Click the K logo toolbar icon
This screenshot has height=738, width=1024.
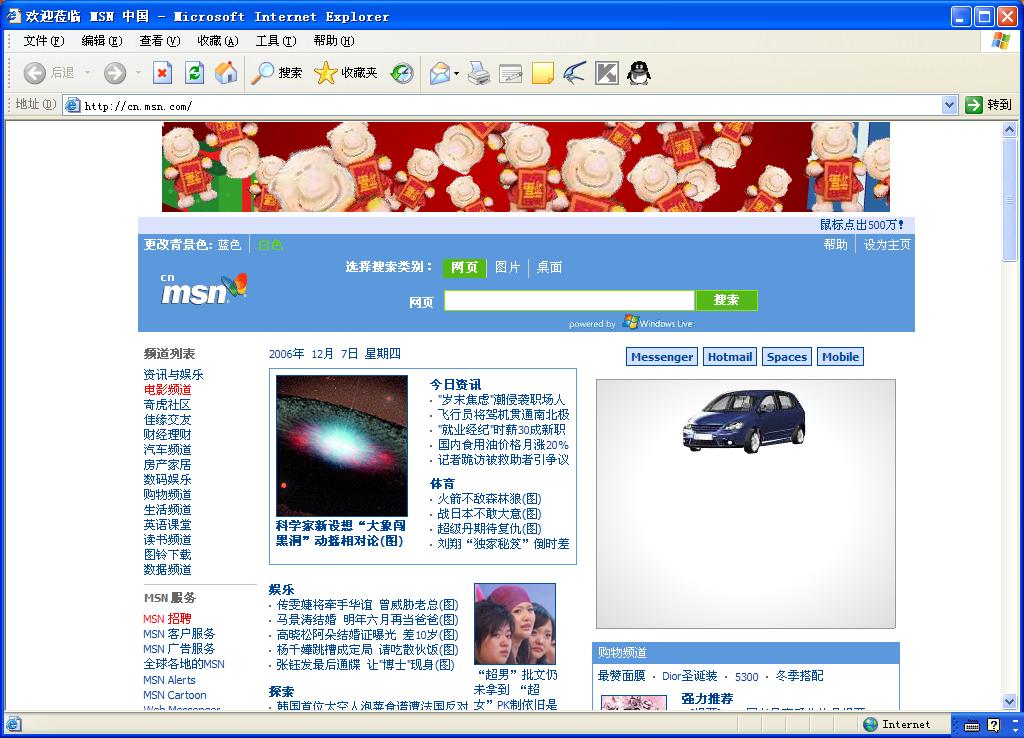(607, 73)
